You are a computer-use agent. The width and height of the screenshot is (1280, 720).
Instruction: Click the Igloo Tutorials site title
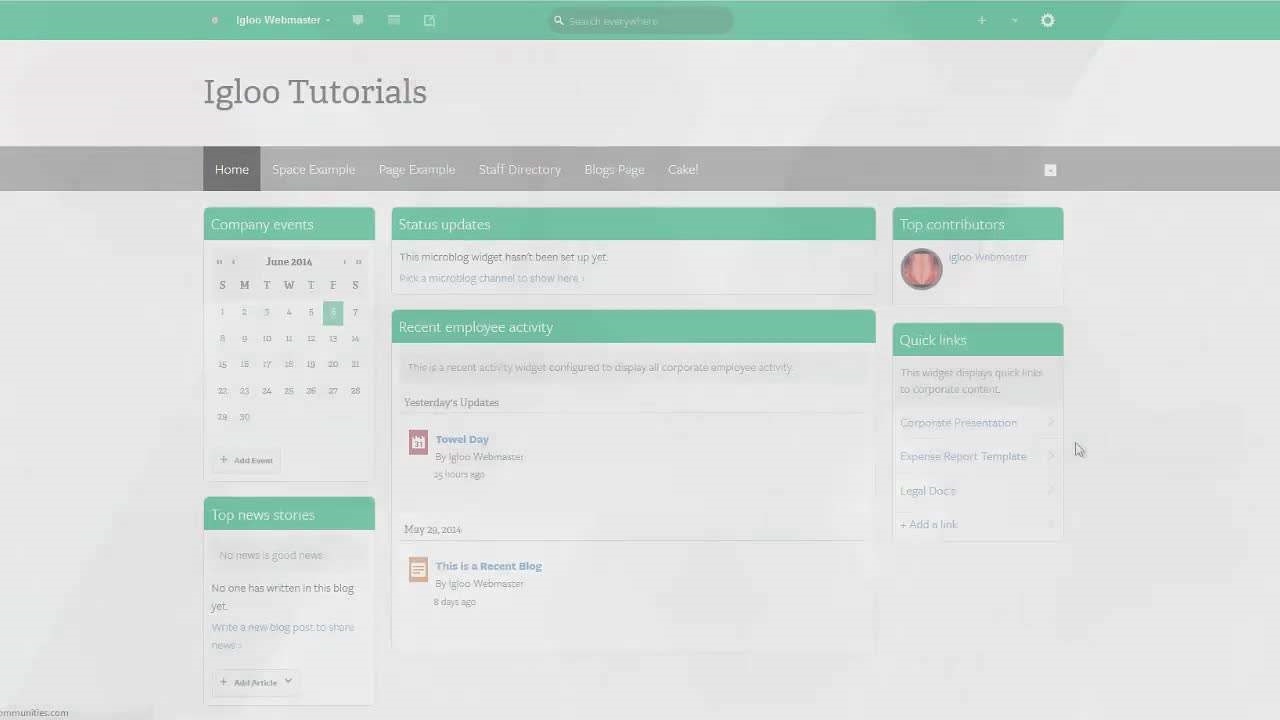pyautogui.click(x=315, y=92)
